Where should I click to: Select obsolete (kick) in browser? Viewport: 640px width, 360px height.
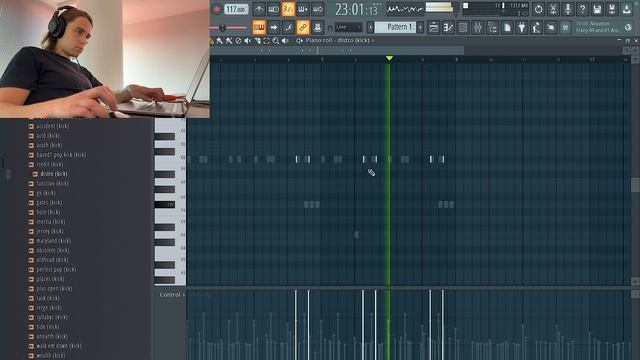point(53,250)
